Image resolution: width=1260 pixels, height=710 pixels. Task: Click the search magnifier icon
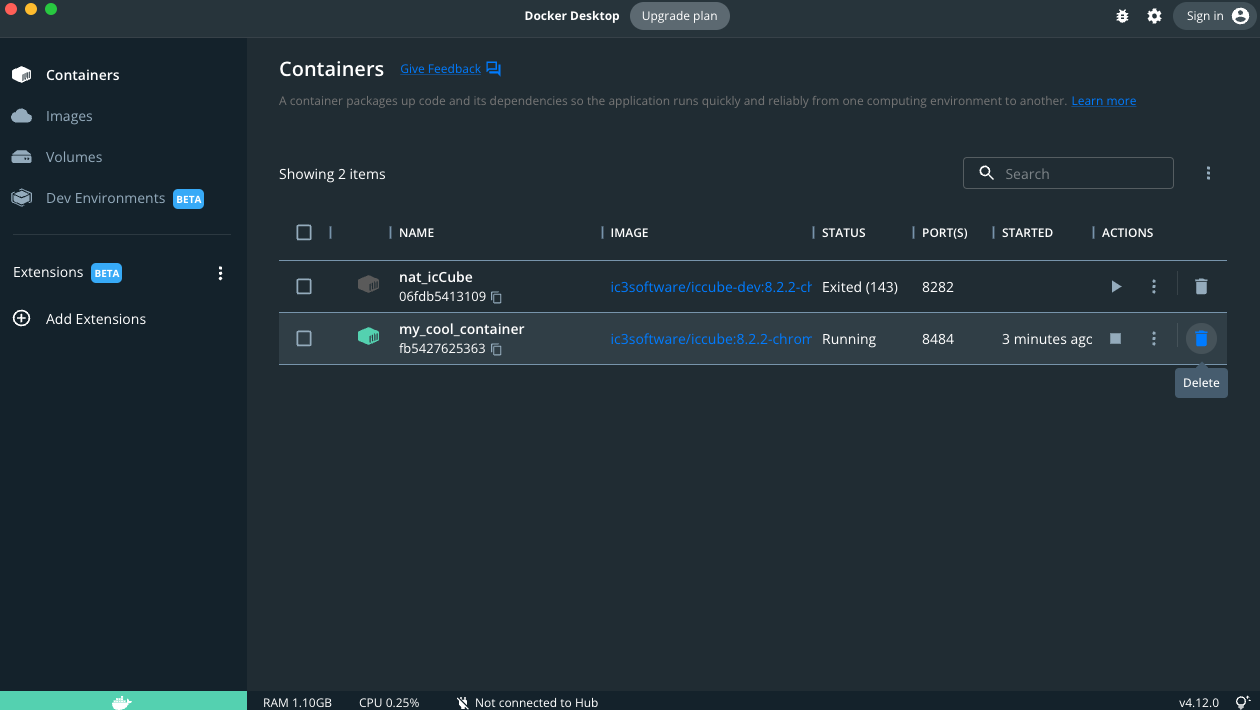986,173
